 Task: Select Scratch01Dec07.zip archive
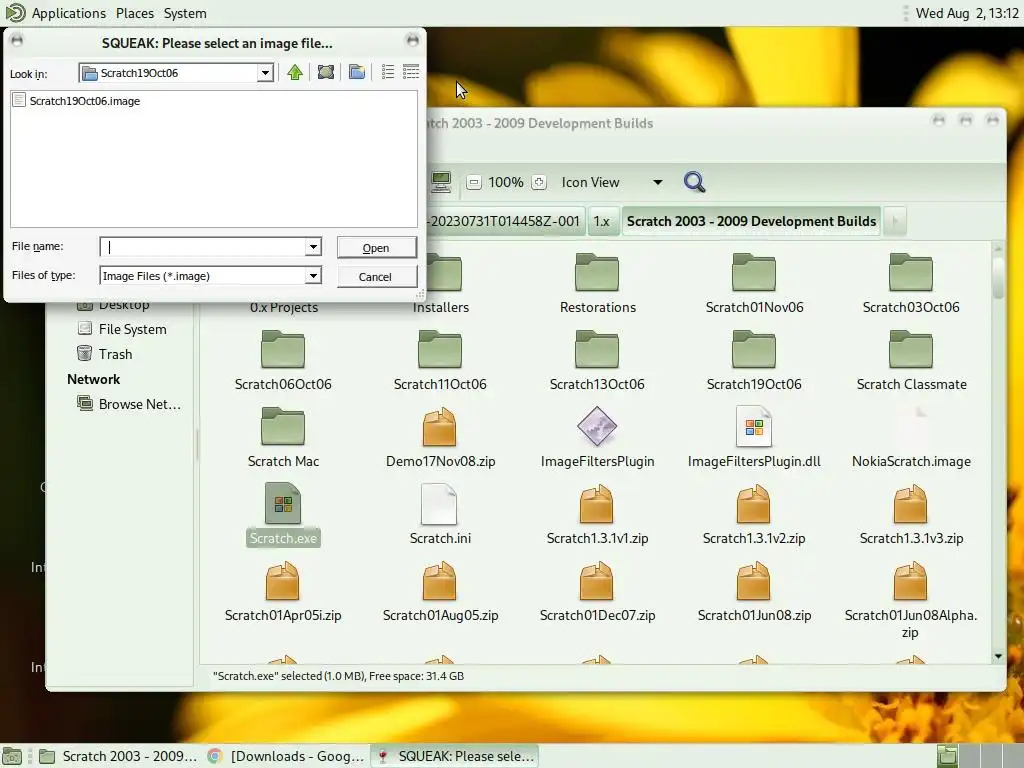pyautogui.click(x=597, y=592)
